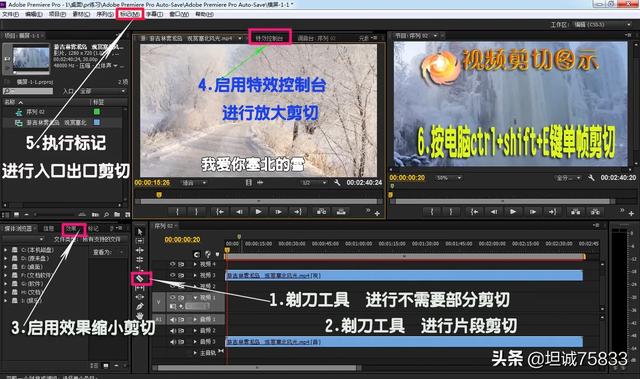Click Insert button in Source monitor
640x379 pixels.
tap(322, 212)
